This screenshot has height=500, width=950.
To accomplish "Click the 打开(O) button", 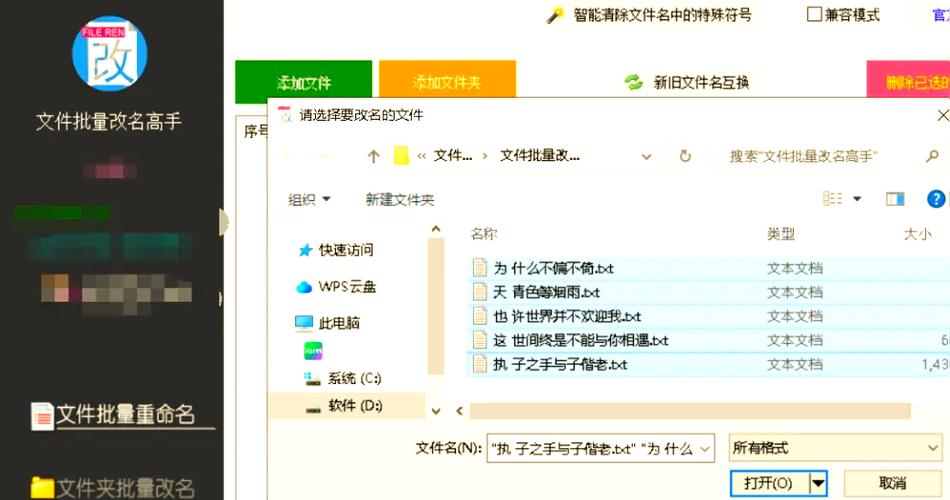I will pyautogui.click(x=769, y=483).
